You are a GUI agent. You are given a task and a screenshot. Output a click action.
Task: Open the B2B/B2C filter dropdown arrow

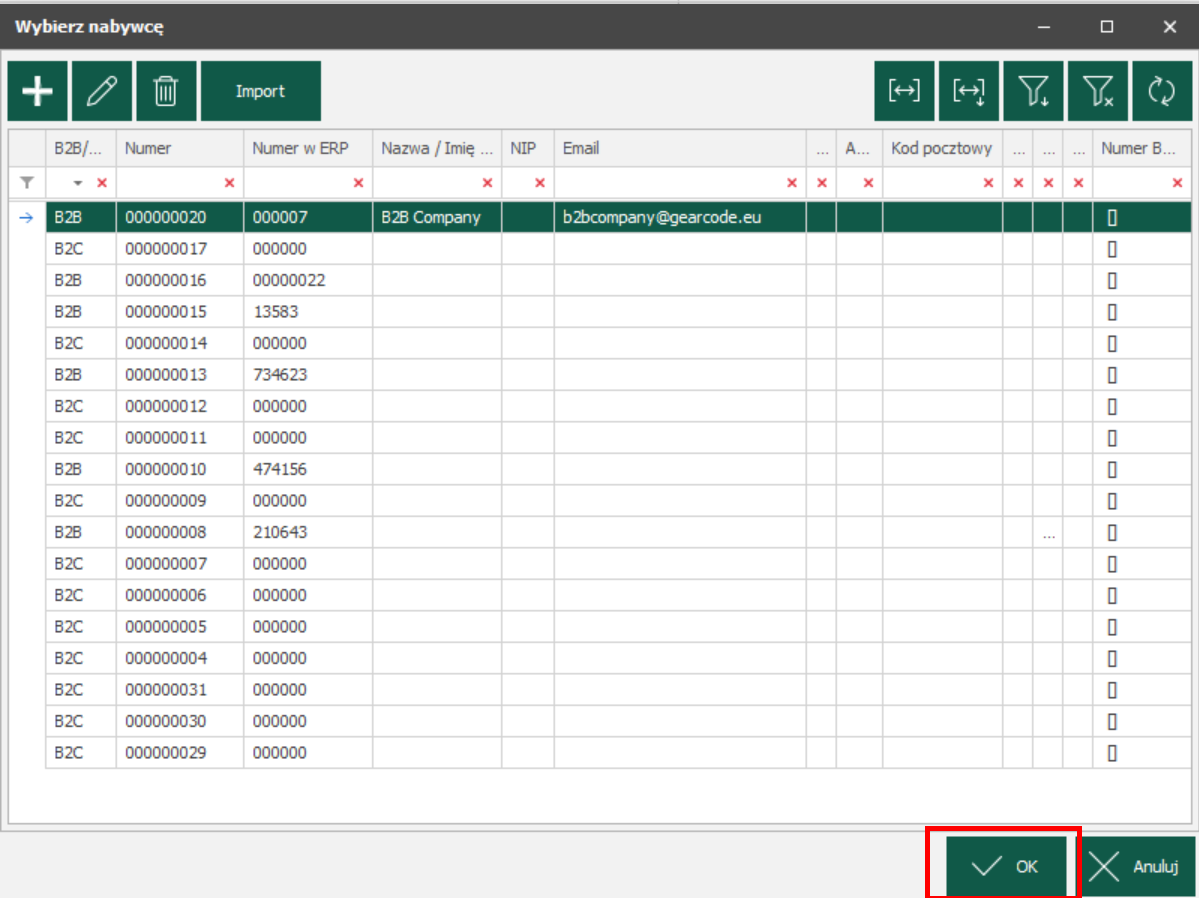point(77,183)
